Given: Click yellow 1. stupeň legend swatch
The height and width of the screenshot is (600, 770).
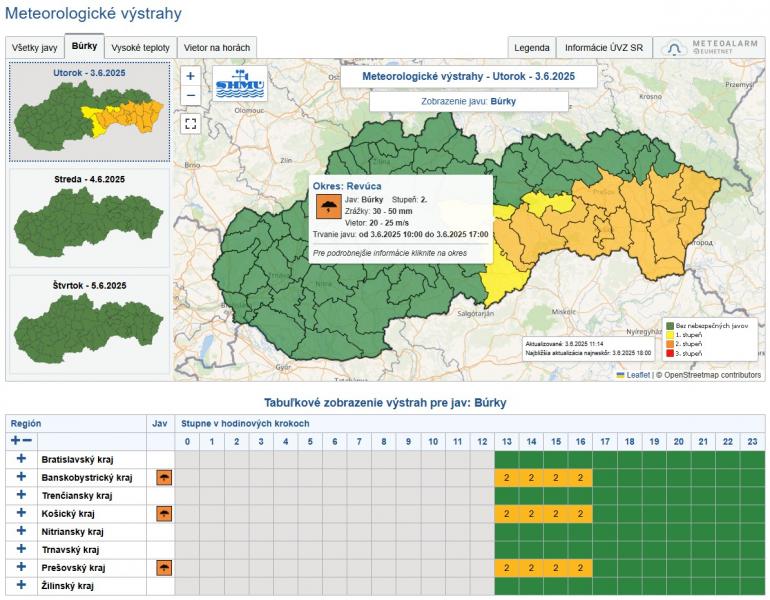Looking at the screenshot, I should [669, 335].
